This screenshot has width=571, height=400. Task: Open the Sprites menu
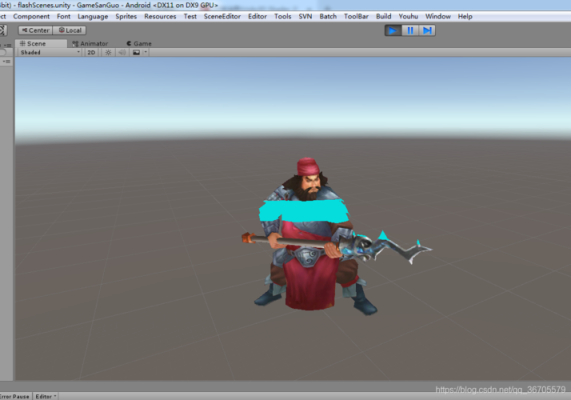[126, 16]
